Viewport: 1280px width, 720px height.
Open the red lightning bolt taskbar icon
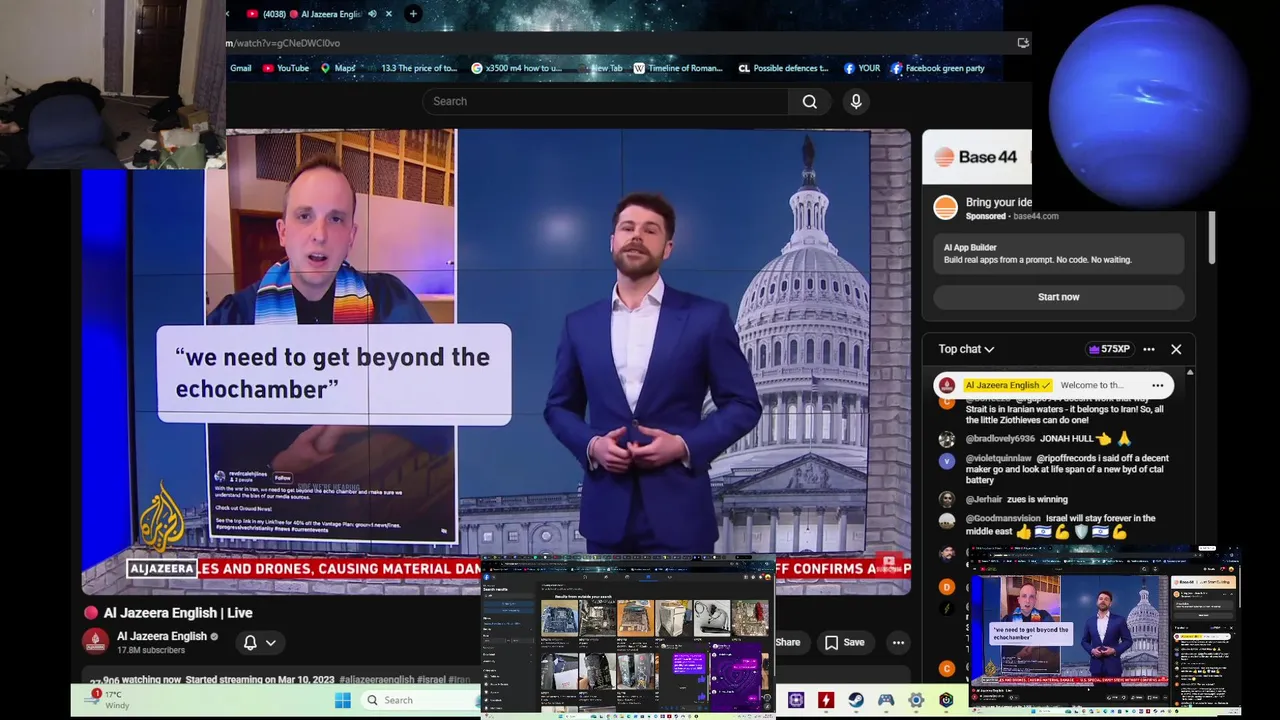coord(826,700)
